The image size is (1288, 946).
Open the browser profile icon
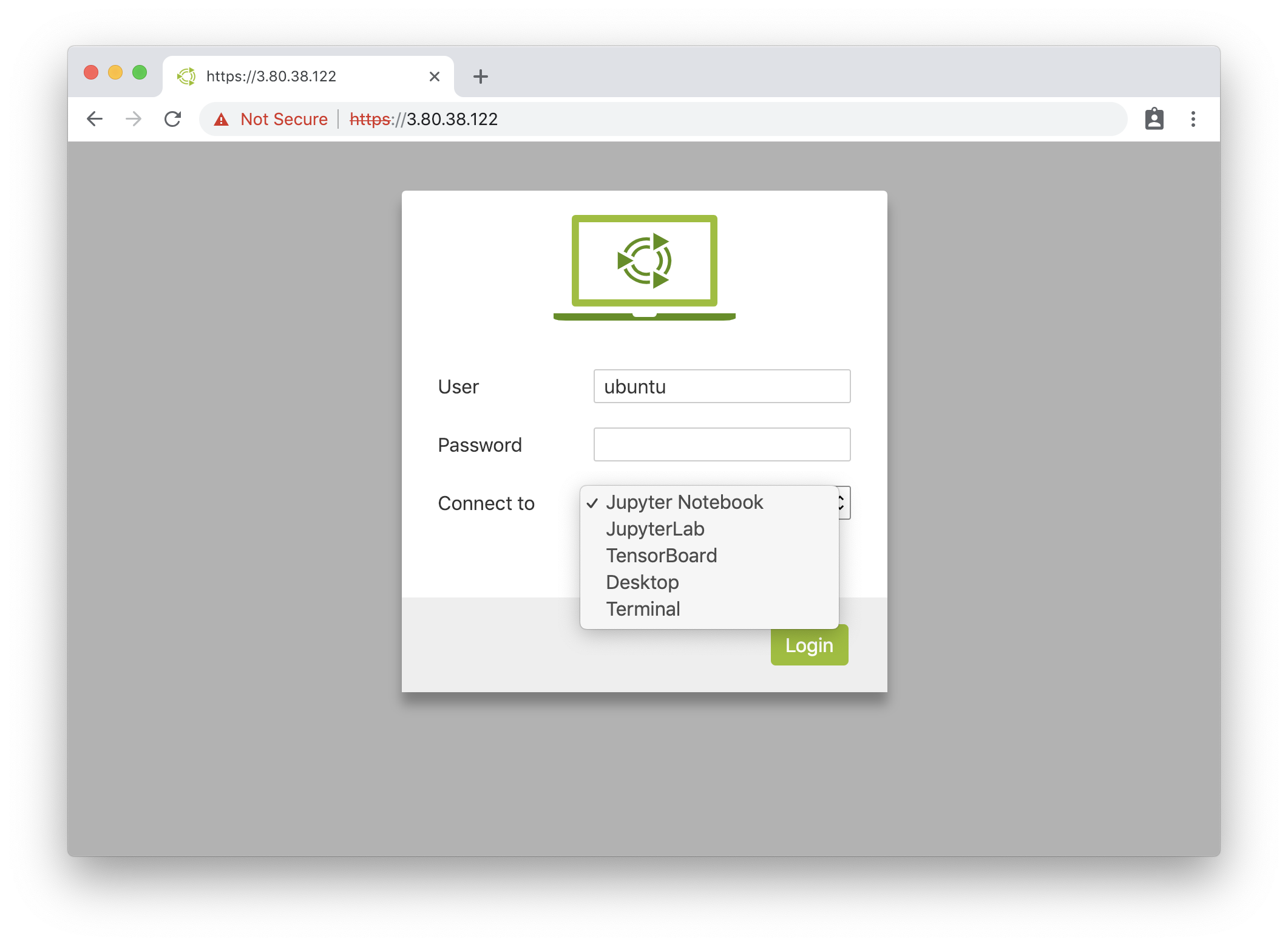tap(1154, 119)
